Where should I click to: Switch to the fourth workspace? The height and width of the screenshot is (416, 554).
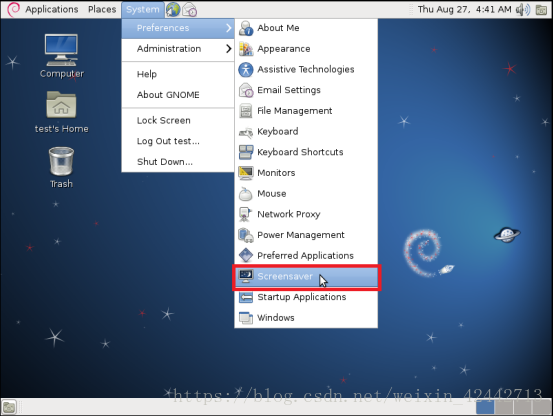(541, 408)
